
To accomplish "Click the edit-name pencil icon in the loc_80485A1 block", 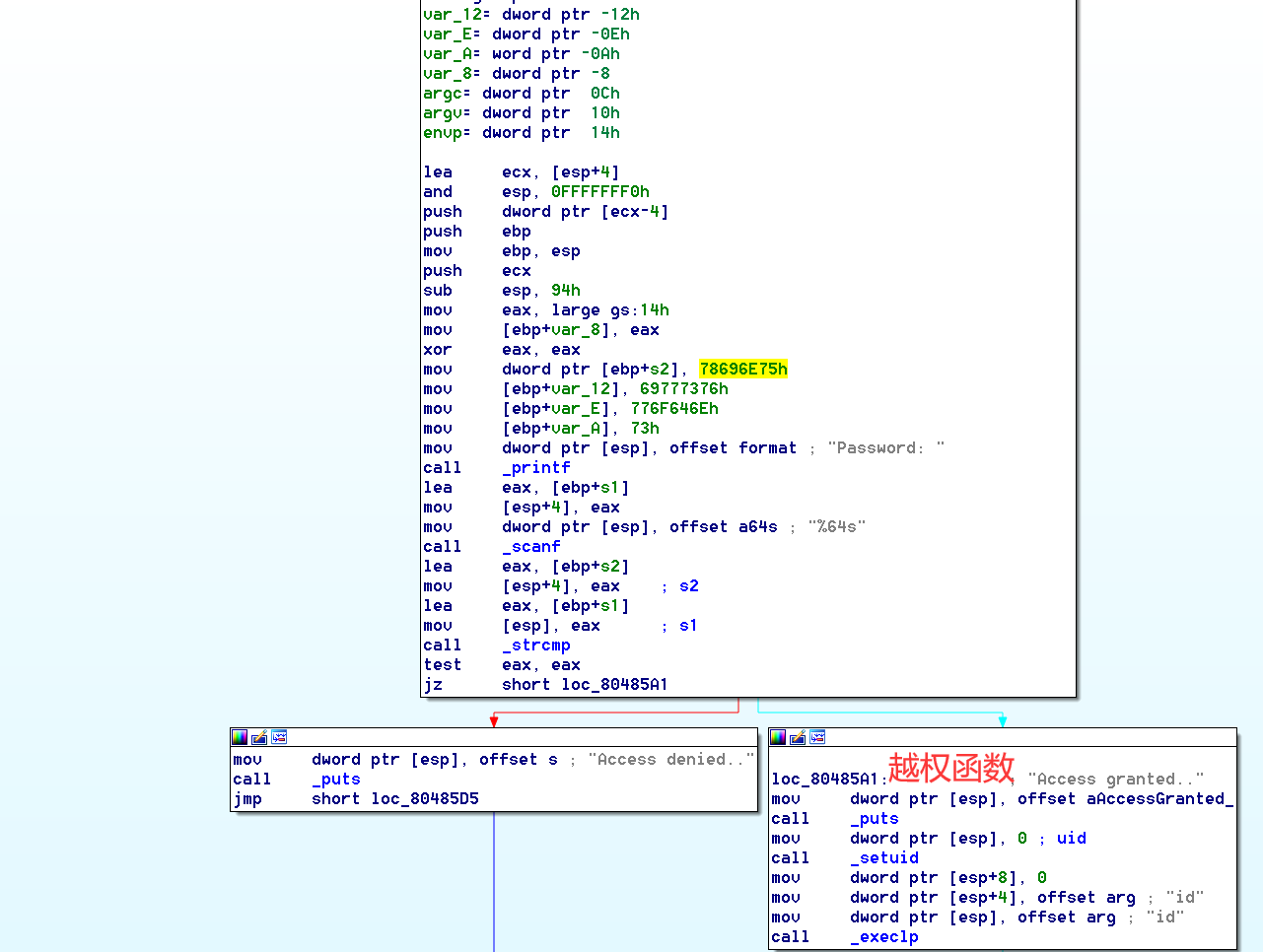I will [x=798, y=737].
